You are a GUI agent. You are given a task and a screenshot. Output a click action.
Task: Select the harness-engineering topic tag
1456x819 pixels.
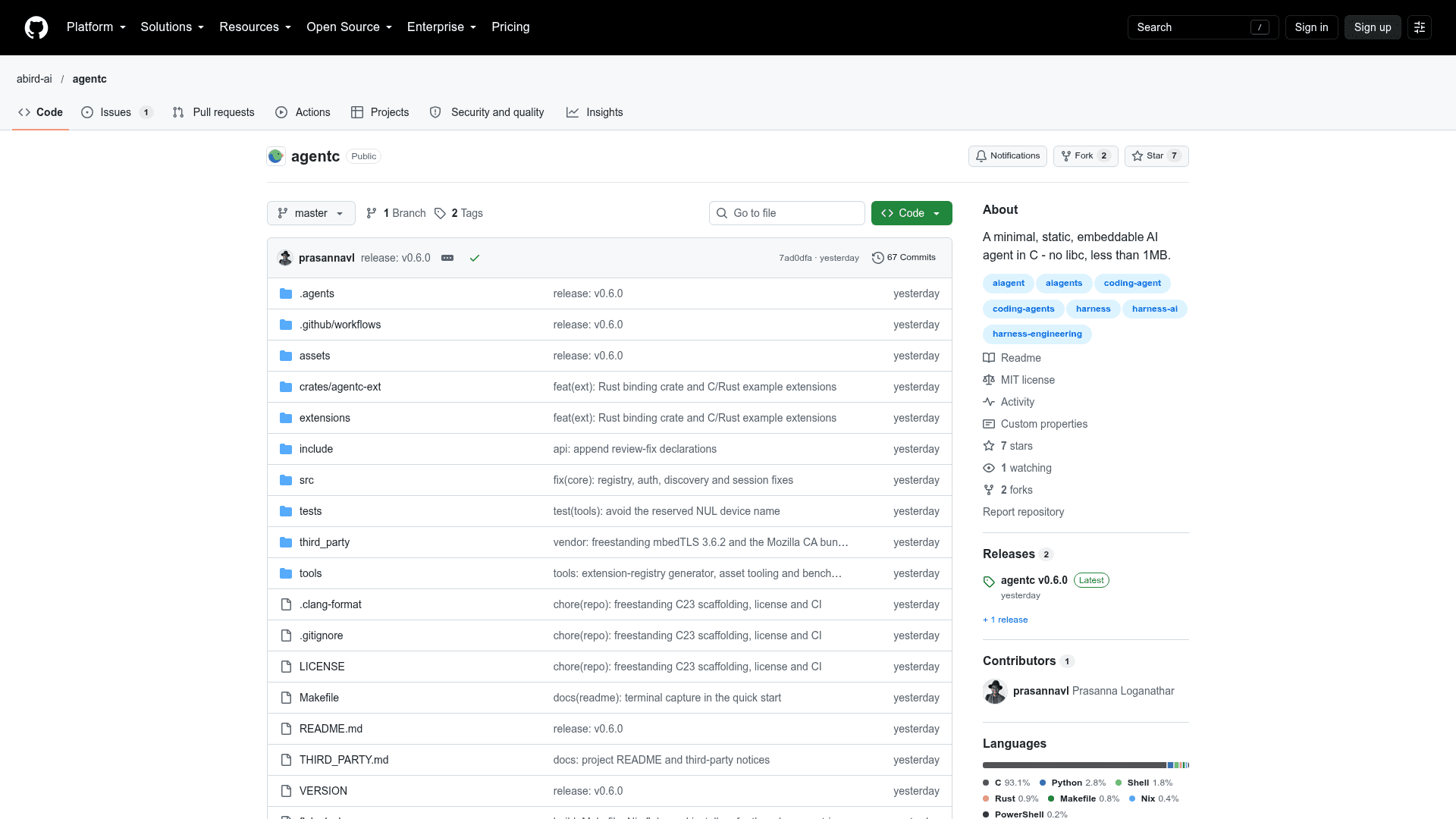tap(1037, 334)
